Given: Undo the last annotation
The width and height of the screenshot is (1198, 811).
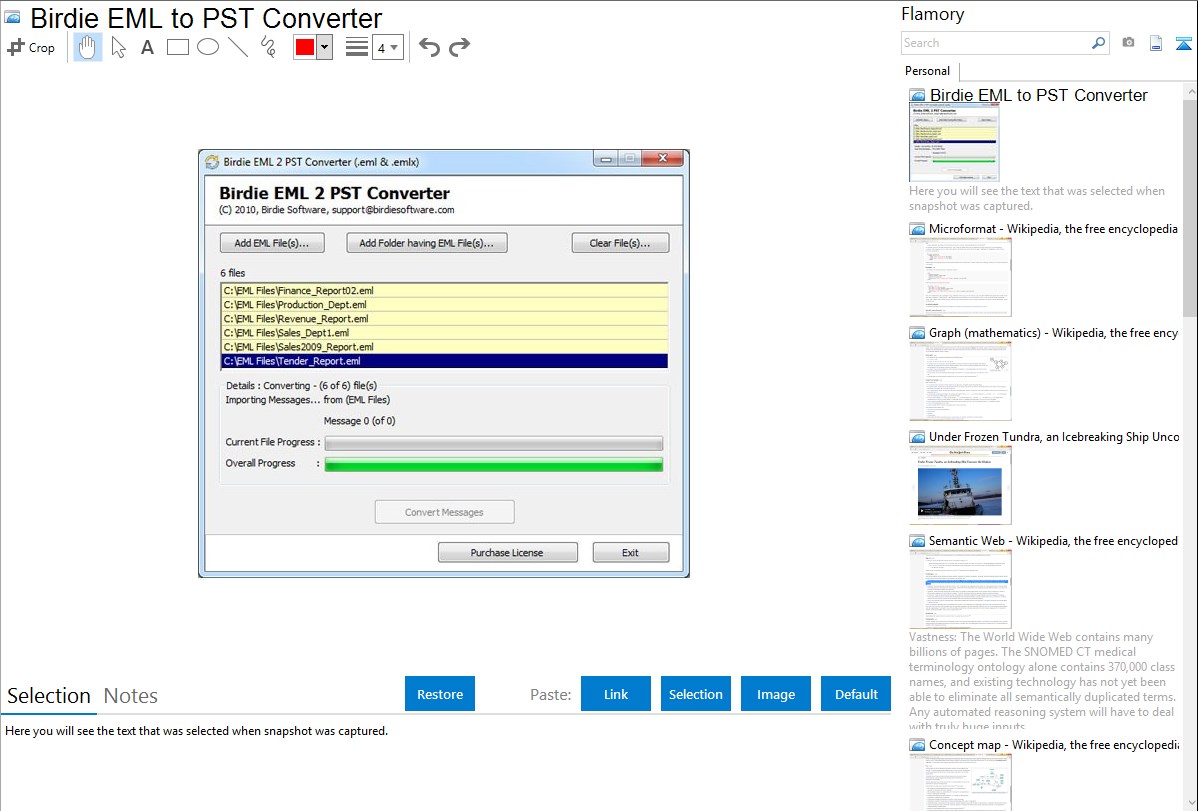Looking at the screenshot, I should pos(429,47).
